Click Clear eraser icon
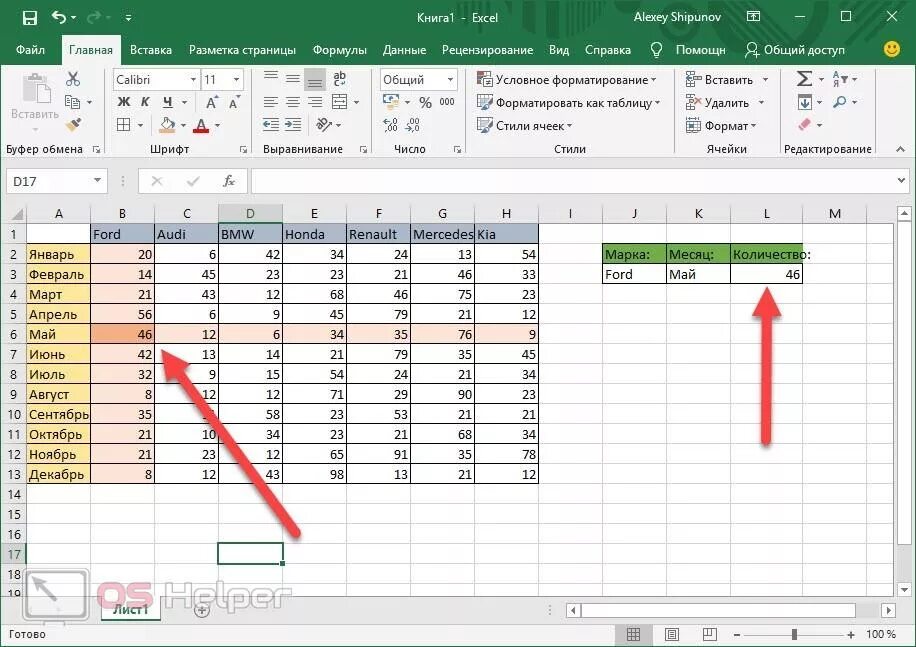This screenshot has height=647, width=916. (x=804, y=125)
